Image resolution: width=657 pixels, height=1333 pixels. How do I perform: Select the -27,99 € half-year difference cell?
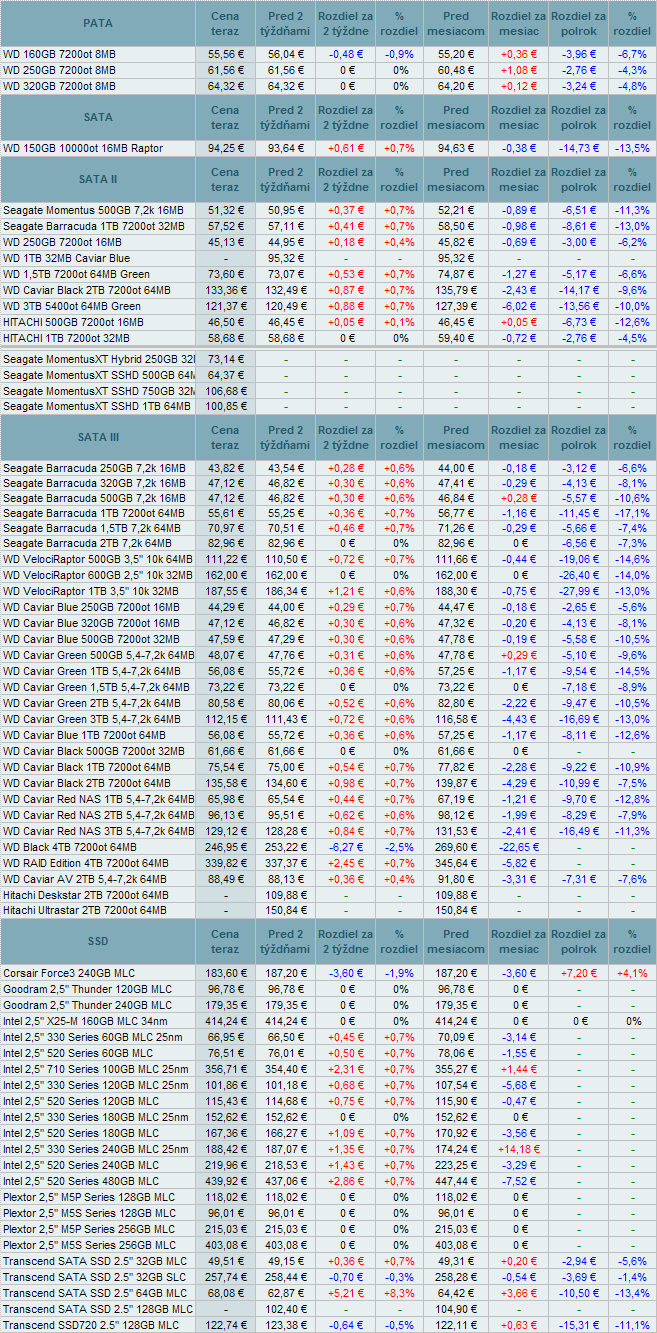pos(578,591)
